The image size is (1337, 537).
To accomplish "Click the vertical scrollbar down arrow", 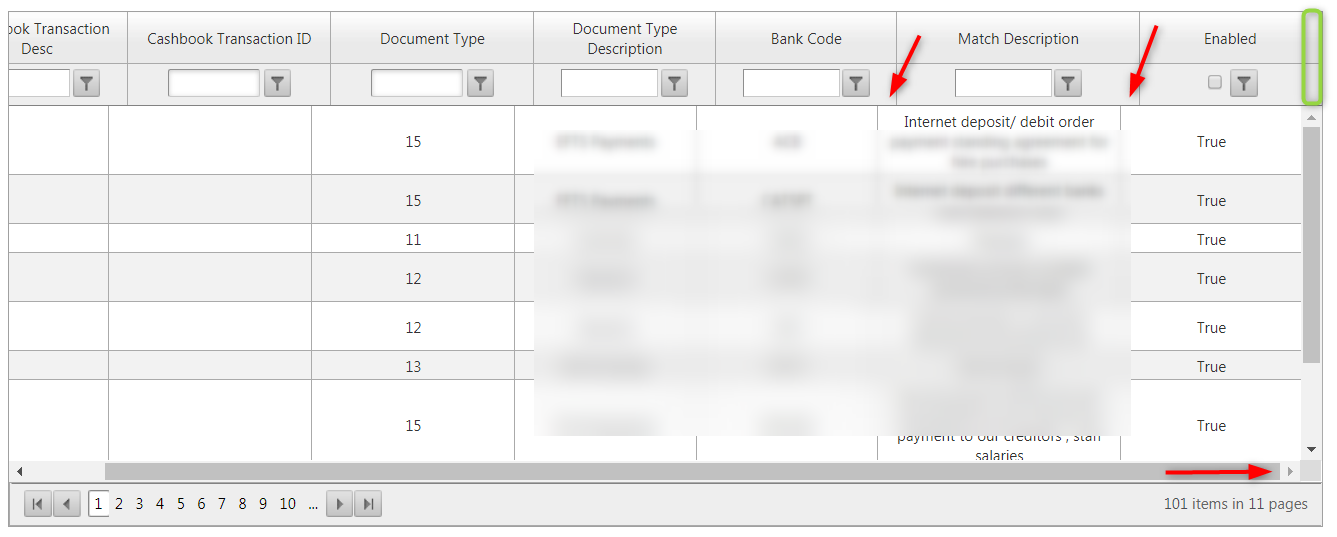I will (1312, 450).
